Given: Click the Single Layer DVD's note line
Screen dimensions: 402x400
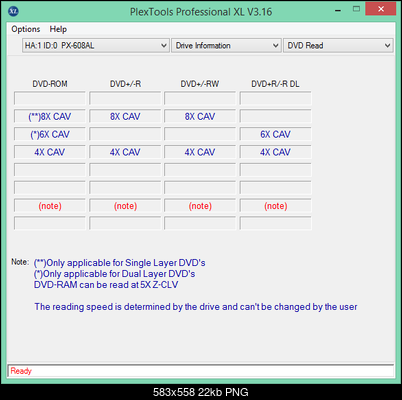Looking at the screenshot, I should pyautogui.click(x=119, y=263).
